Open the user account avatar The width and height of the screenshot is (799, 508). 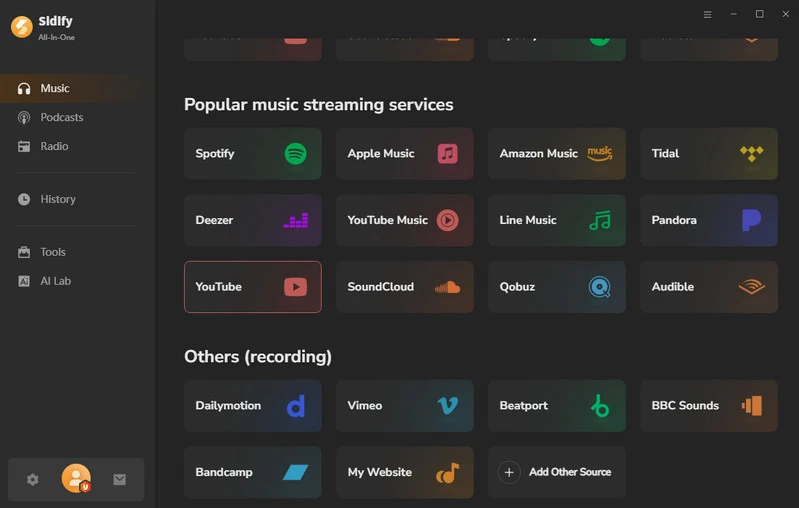76,478
